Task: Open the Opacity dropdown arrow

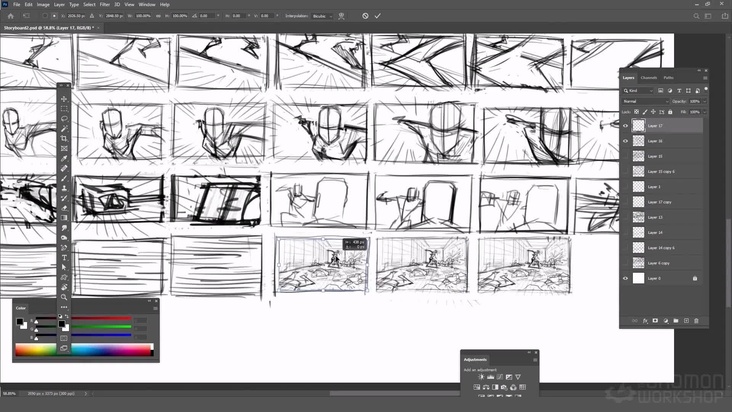Action: click(704, 101)
